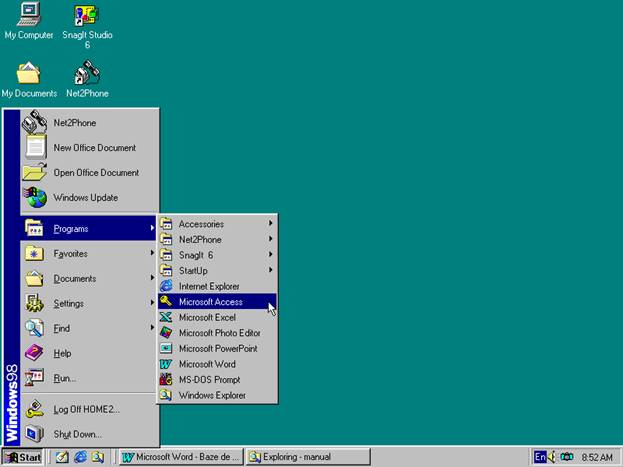Click the En language indicator in tray
The height and width of the screenshot is (467, 623).
coord(540,457)
